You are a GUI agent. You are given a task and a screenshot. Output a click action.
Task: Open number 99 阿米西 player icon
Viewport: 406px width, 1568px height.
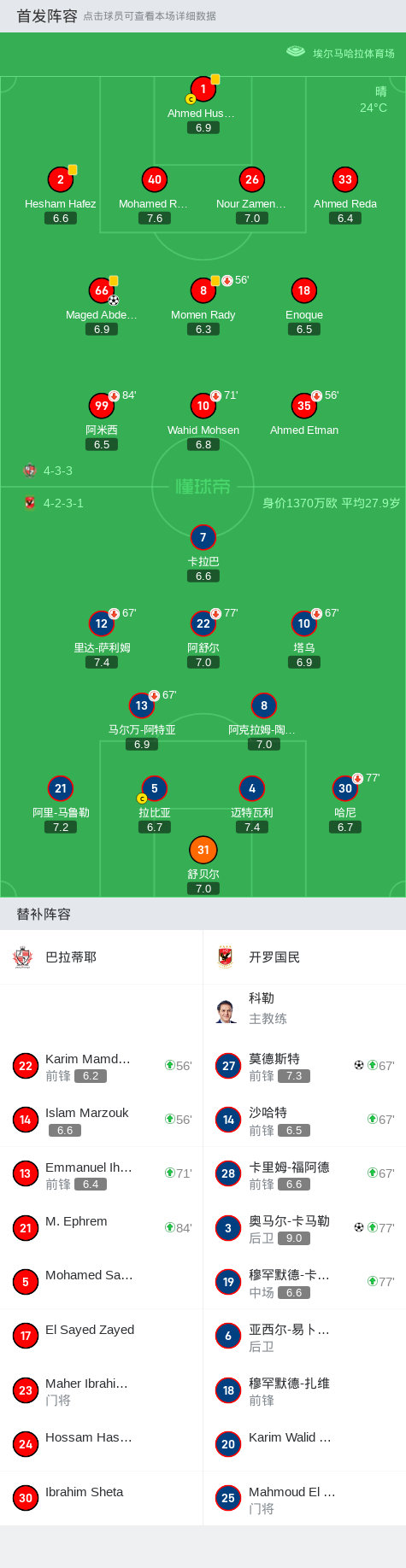coord(102,406)
